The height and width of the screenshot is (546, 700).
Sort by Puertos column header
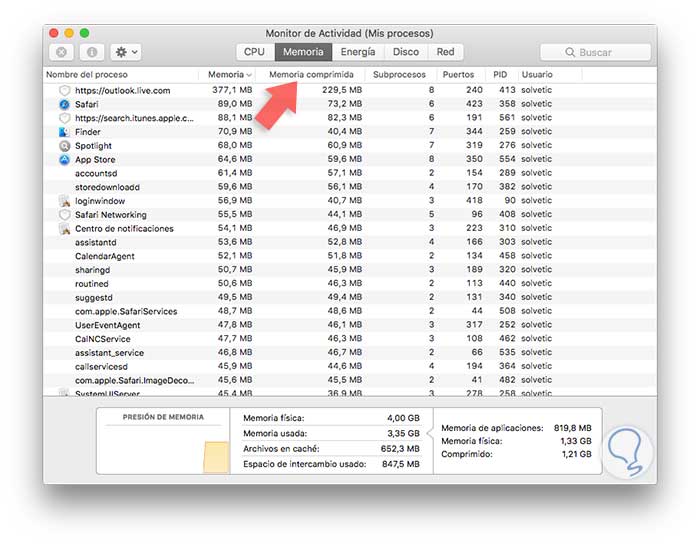tap(458, 75)
